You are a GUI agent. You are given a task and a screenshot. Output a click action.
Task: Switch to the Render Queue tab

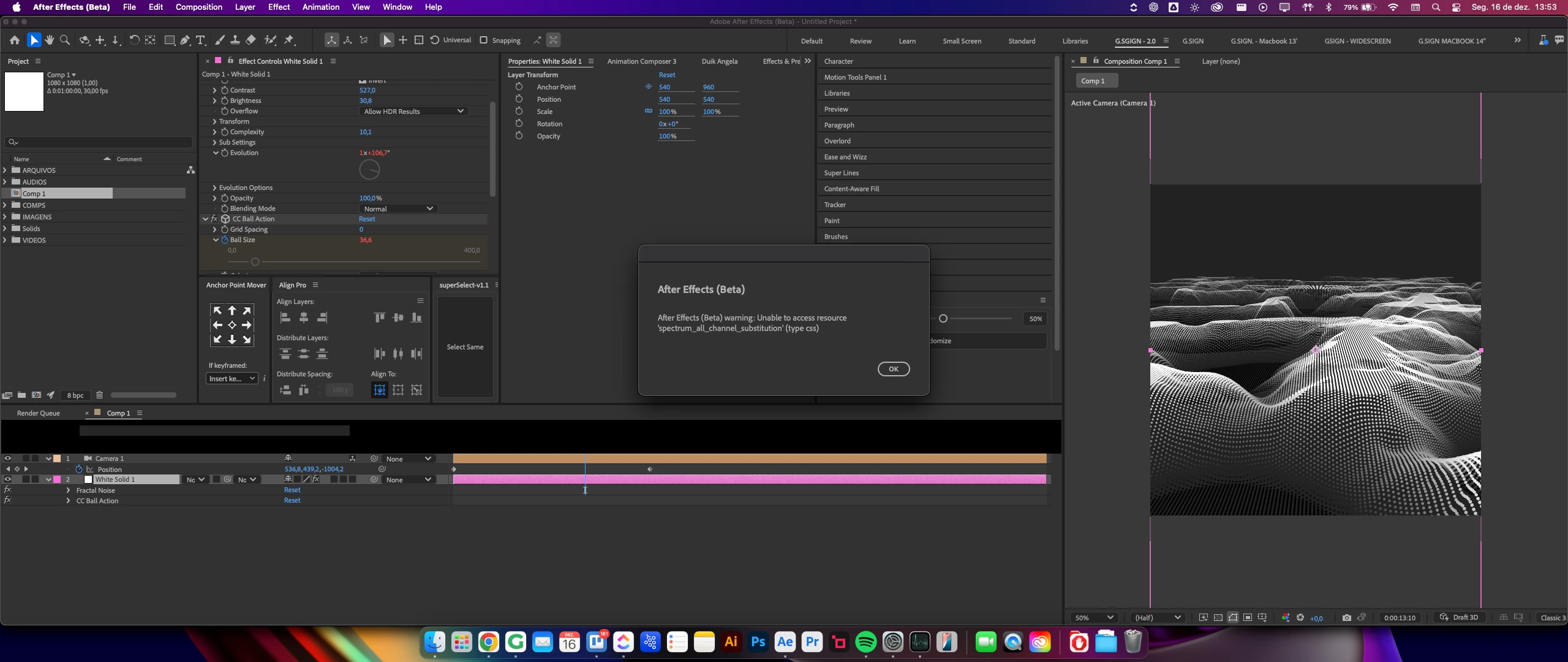39,413
